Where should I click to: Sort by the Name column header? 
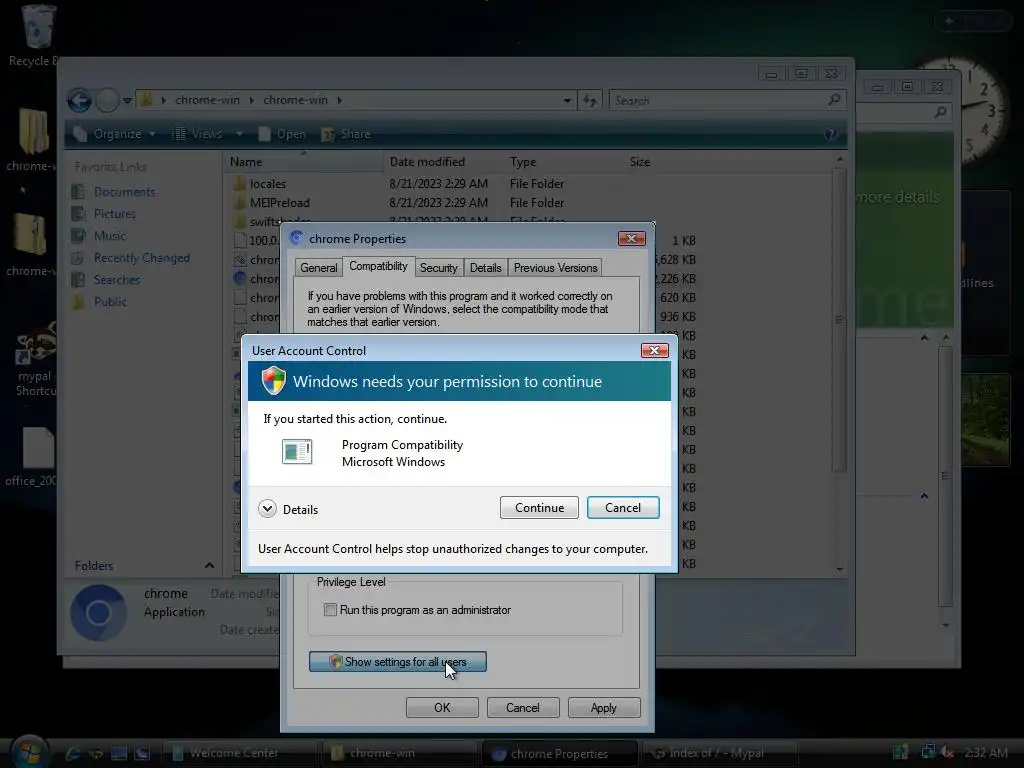tap(304, 162)
